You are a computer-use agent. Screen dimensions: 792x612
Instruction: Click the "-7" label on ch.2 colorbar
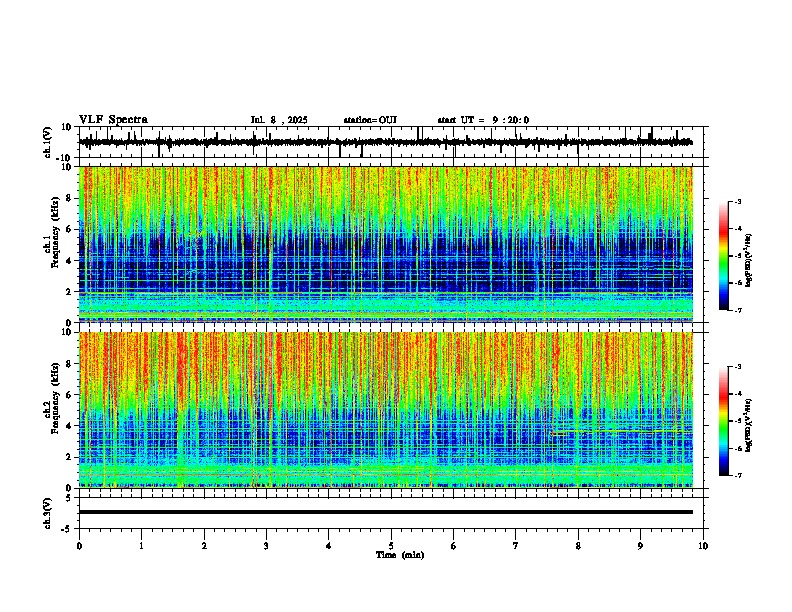[737, 475]
